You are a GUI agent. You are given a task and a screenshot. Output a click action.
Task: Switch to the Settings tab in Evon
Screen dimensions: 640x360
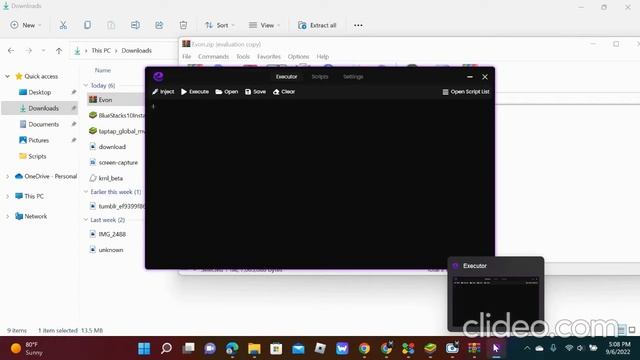coord(353,77)
